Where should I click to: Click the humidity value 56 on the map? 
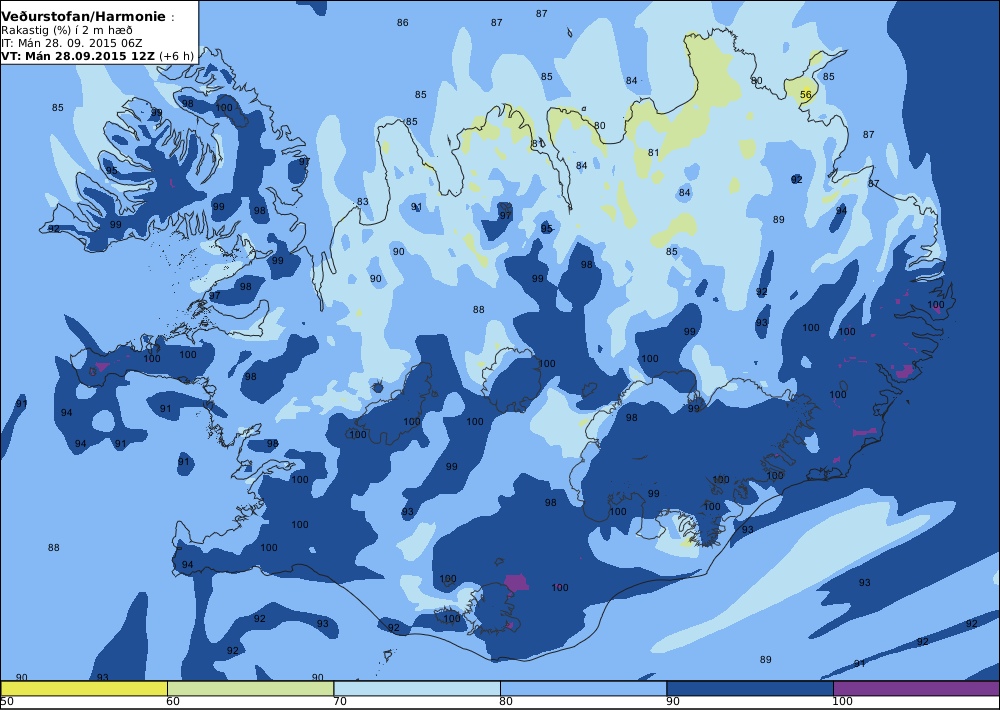pos(805,94)
